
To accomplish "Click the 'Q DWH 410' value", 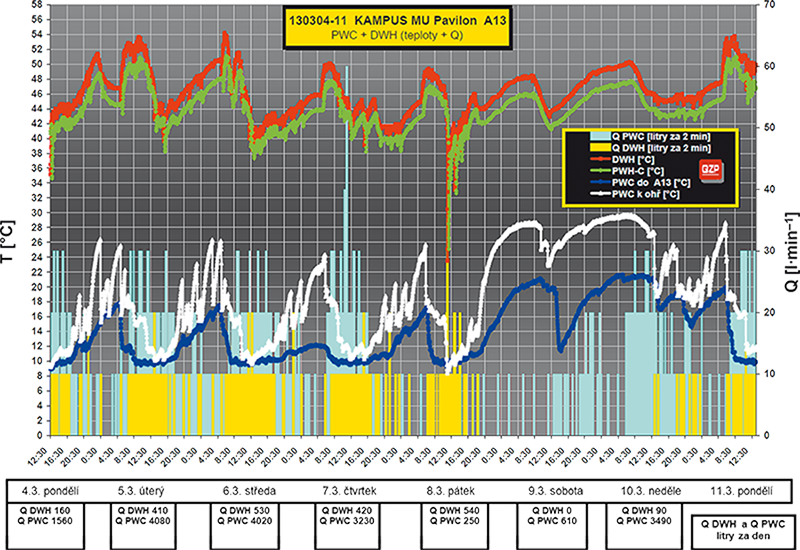I will (143, 511).
